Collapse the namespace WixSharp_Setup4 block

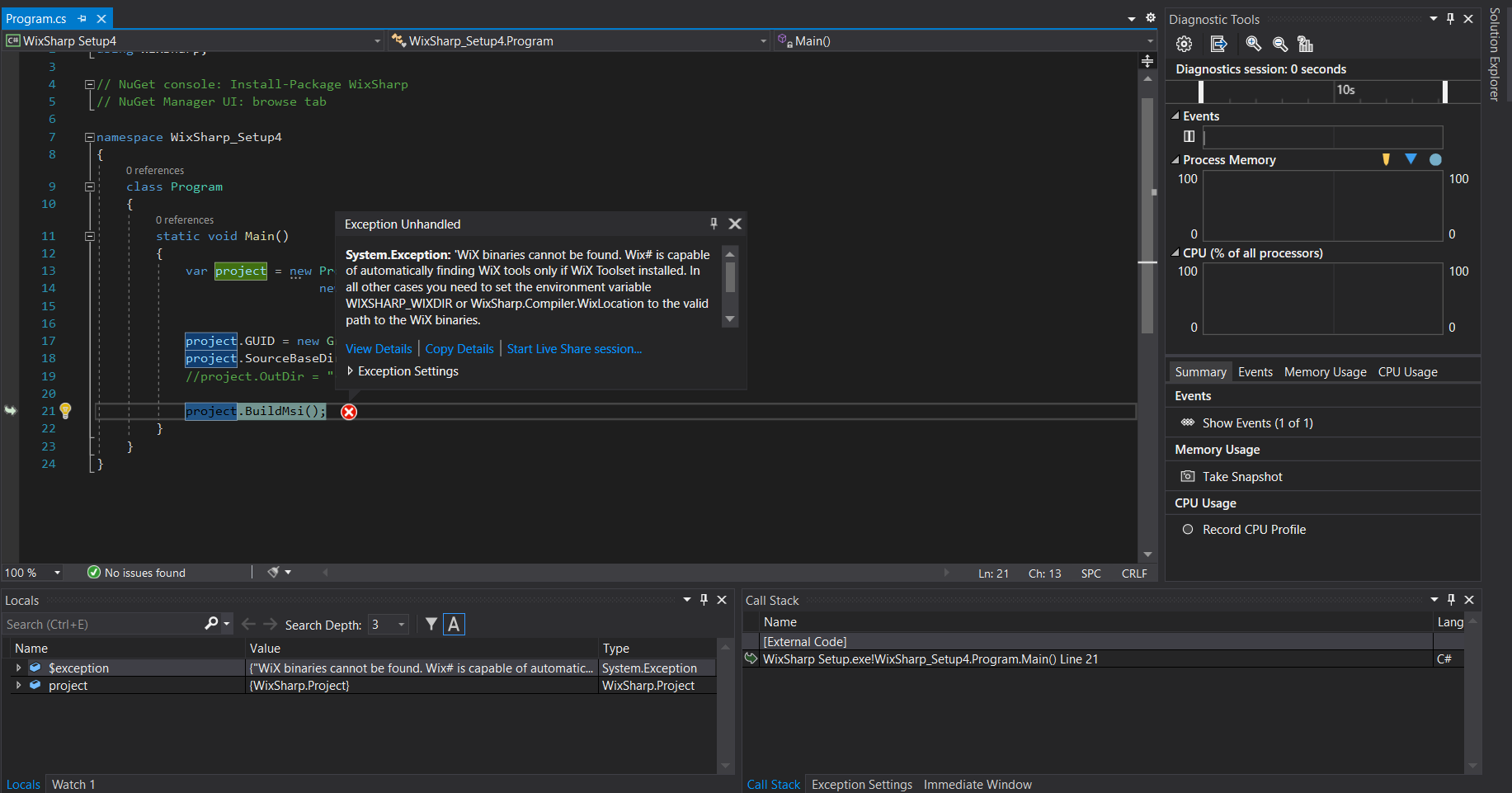click(x=89, y=137)
